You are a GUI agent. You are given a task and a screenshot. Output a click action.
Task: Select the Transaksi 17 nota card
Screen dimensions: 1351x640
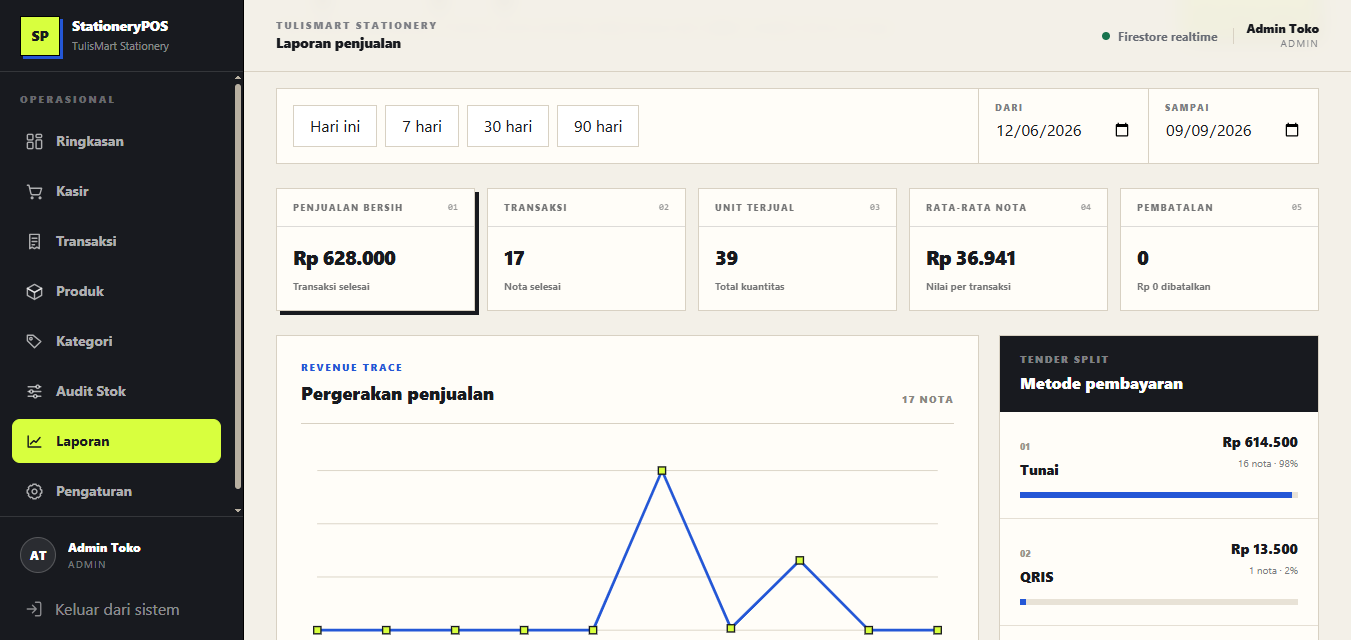586,249
